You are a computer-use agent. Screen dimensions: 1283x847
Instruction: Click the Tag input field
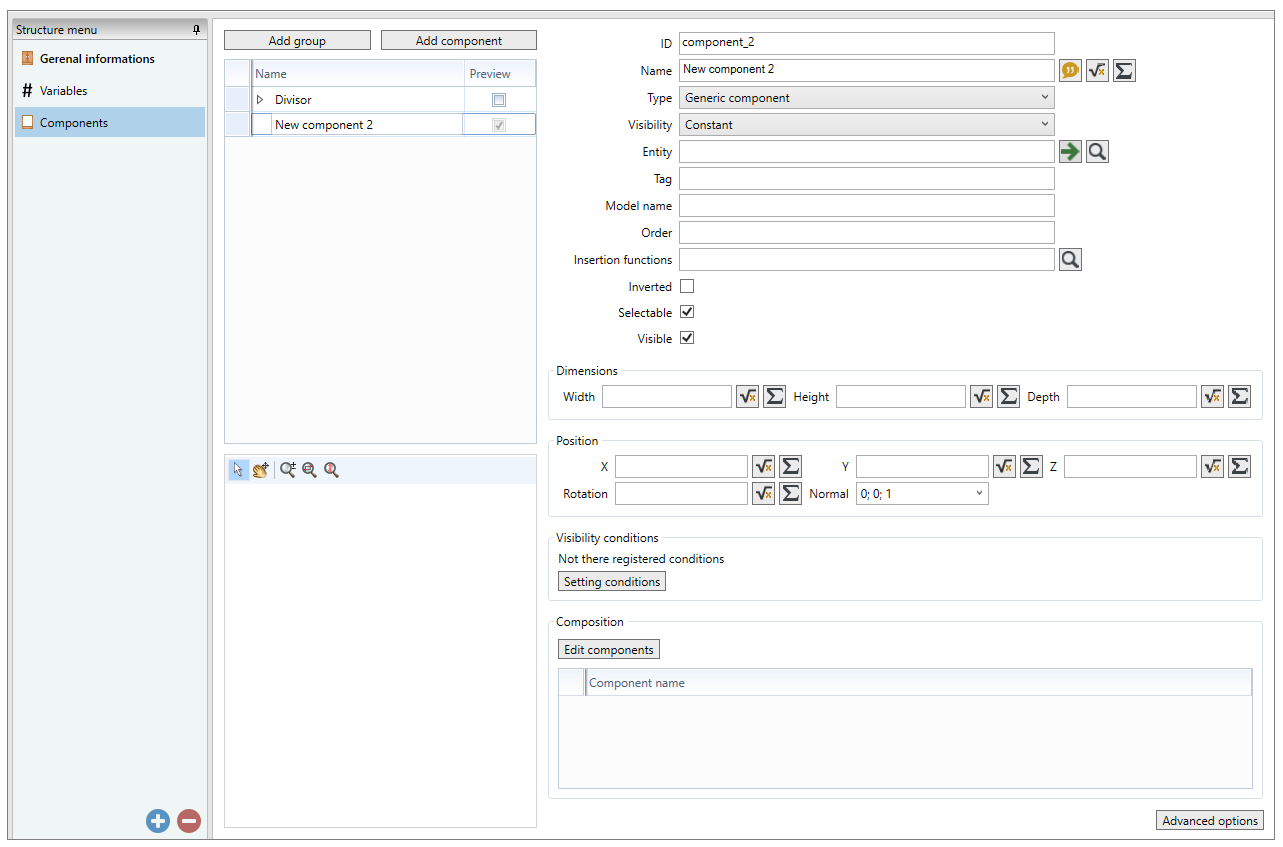click(x=867, y=179)
